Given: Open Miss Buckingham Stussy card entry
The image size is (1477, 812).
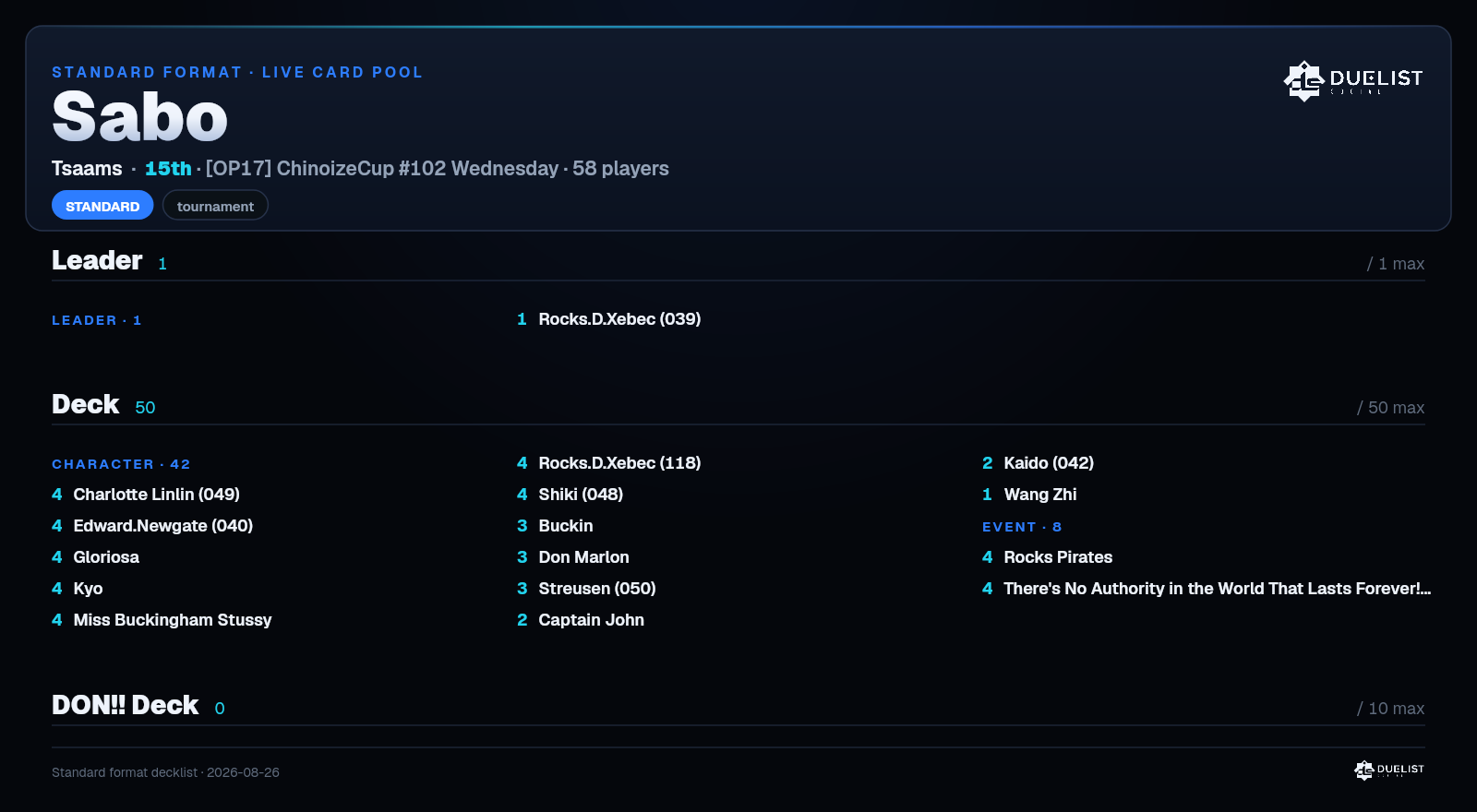Looking at the screenshot, I should click(x=162, y=620).
